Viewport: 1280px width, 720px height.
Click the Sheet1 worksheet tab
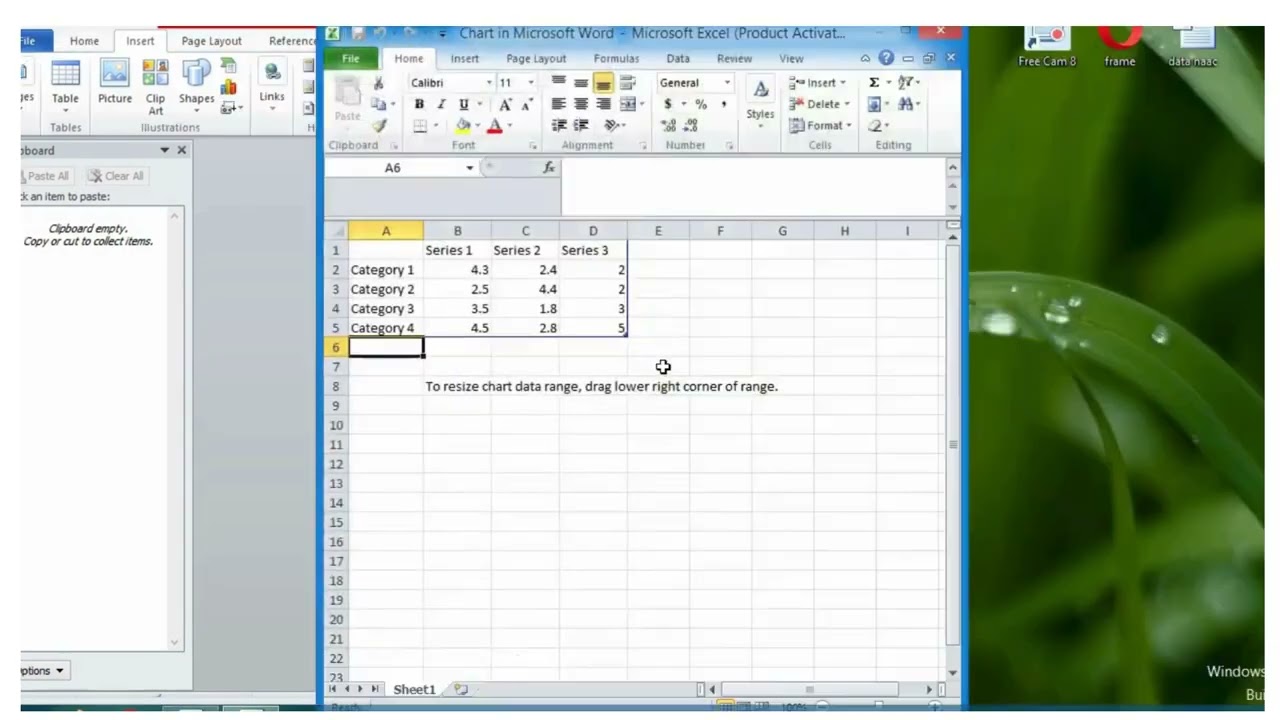[x=414, y=689]
